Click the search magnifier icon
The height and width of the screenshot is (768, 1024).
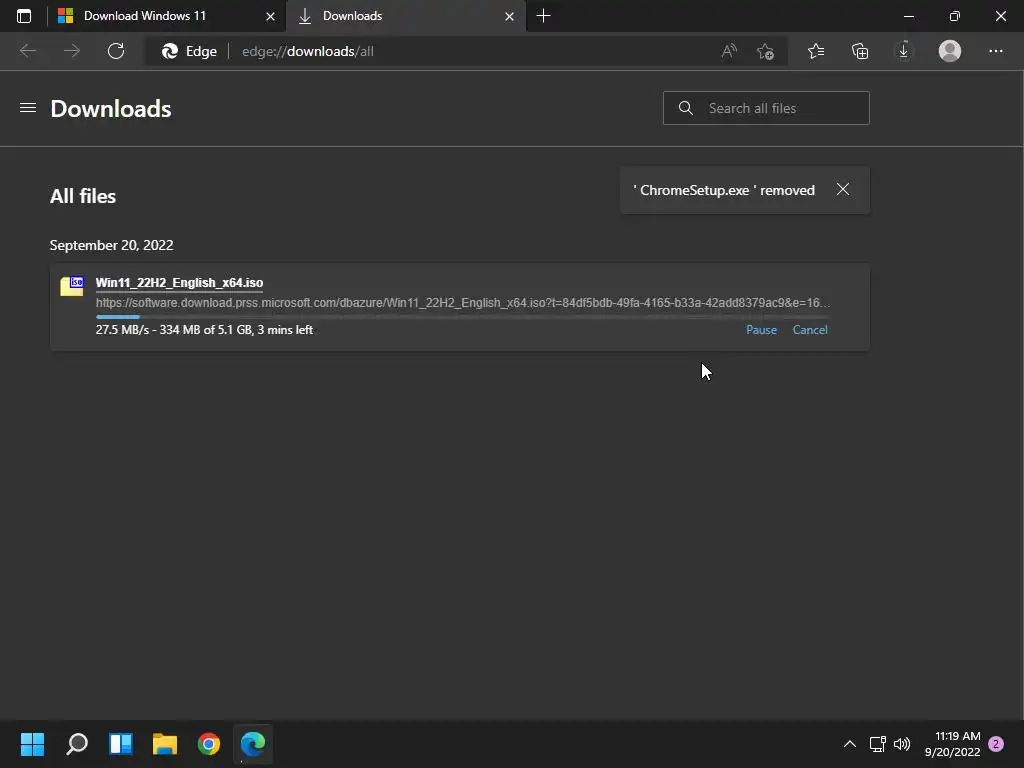pyautogui.click(x=686, y=108)
